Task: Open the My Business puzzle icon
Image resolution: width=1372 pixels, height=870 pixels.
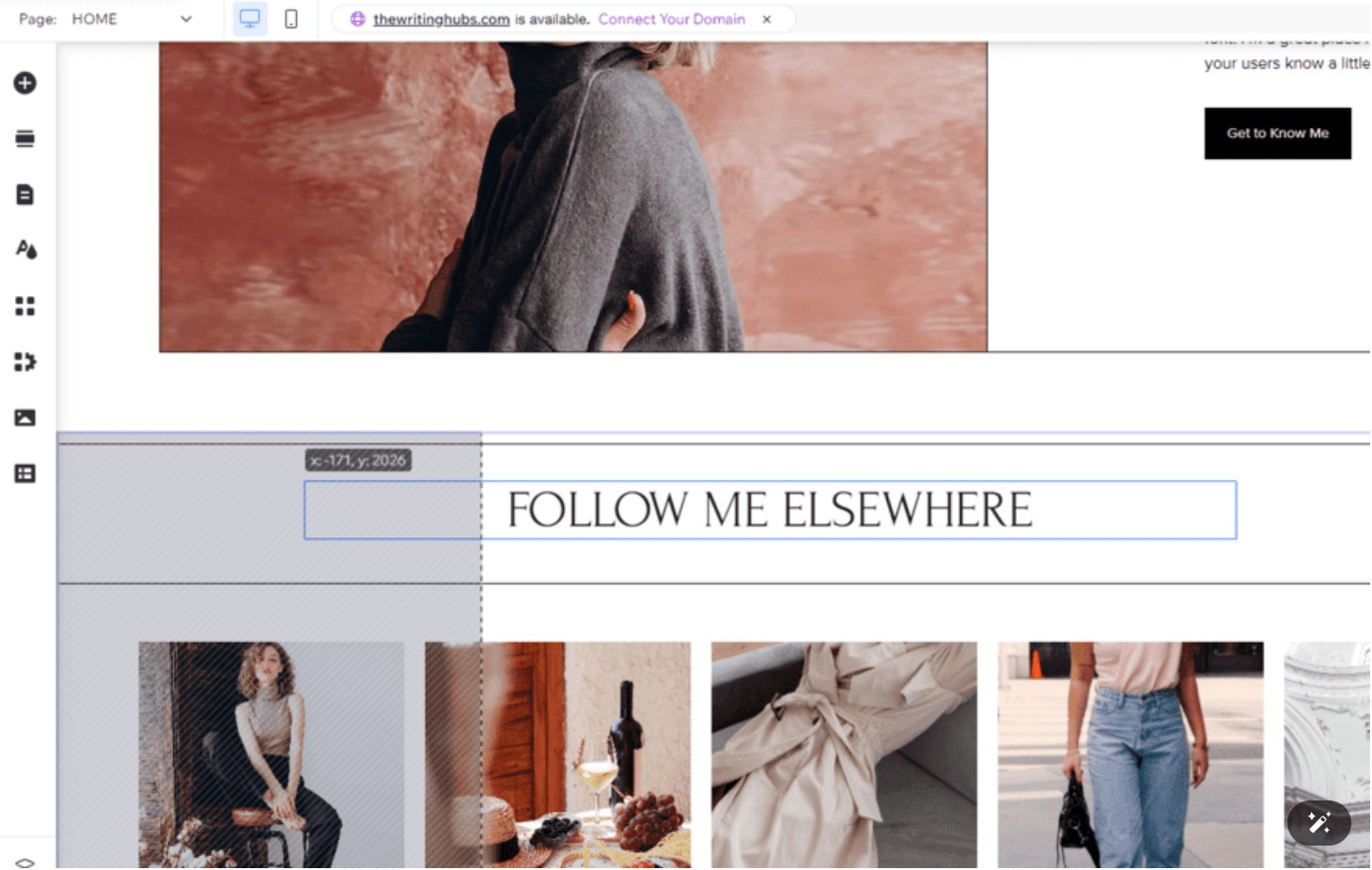Action: [25, 362]
